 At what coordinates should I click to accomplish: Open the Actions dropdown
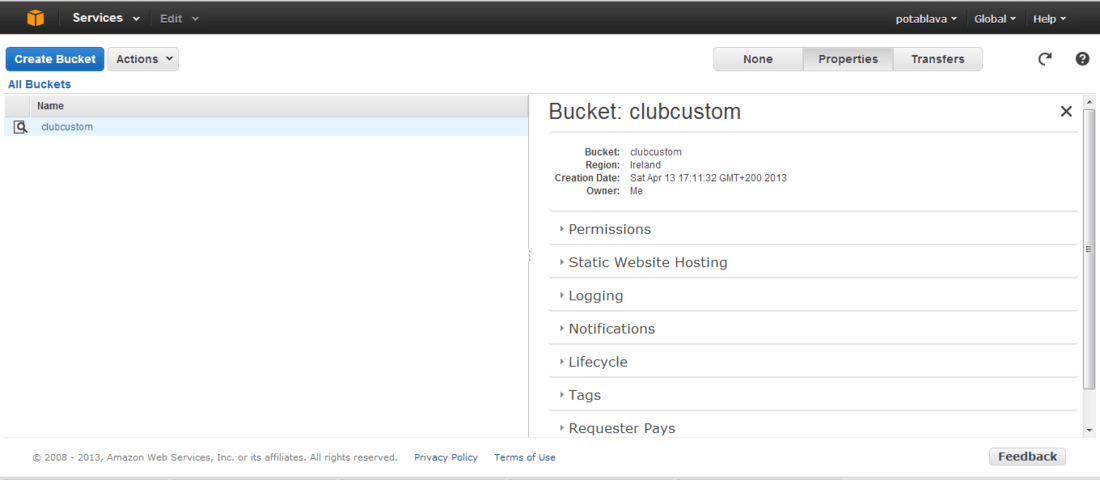pos(143,59)
